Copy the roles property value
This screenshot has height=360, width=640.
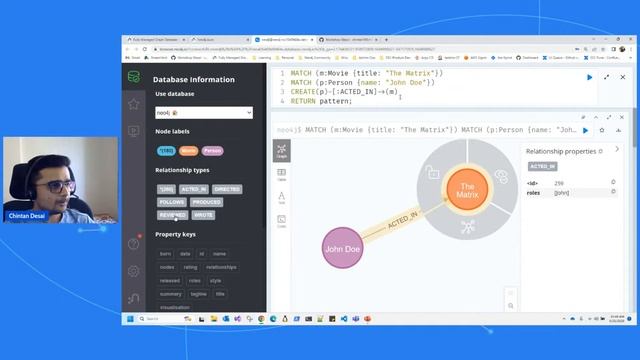click(x=613, y=191)
